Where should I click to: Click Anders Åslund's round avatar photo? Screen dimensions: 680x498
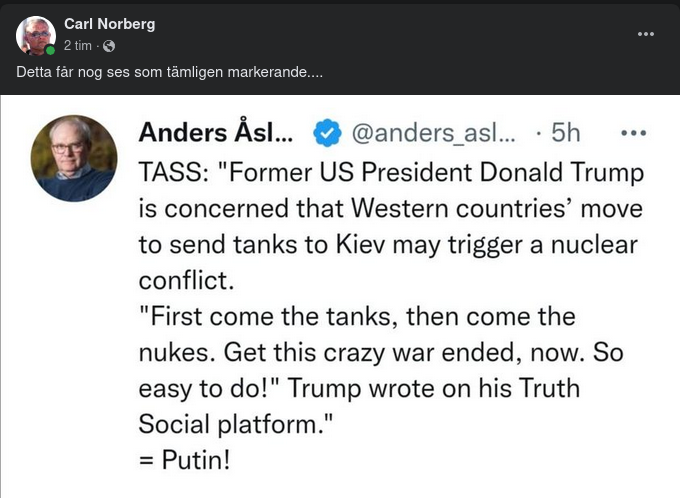click(x=74, y=158)
